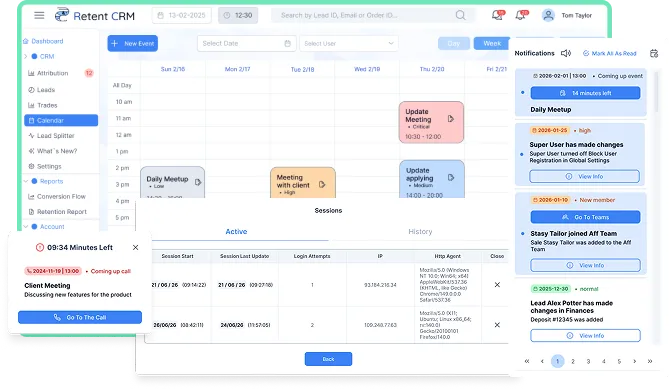Screen dimensions: 670x389
Task: Open Conversion Flow report
Action: [x=57, y=197]
